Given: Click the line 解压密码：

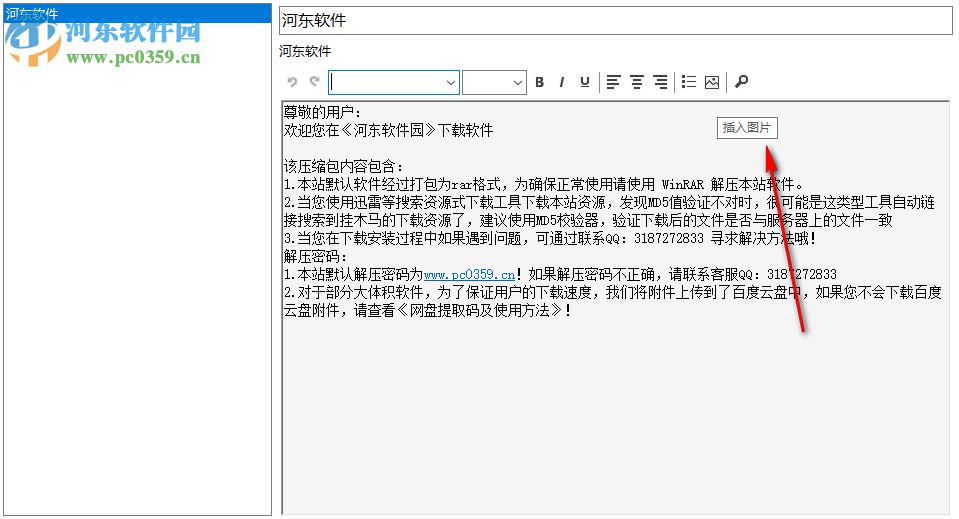Looking at the screenshot, I should click(x=316, y=256).
